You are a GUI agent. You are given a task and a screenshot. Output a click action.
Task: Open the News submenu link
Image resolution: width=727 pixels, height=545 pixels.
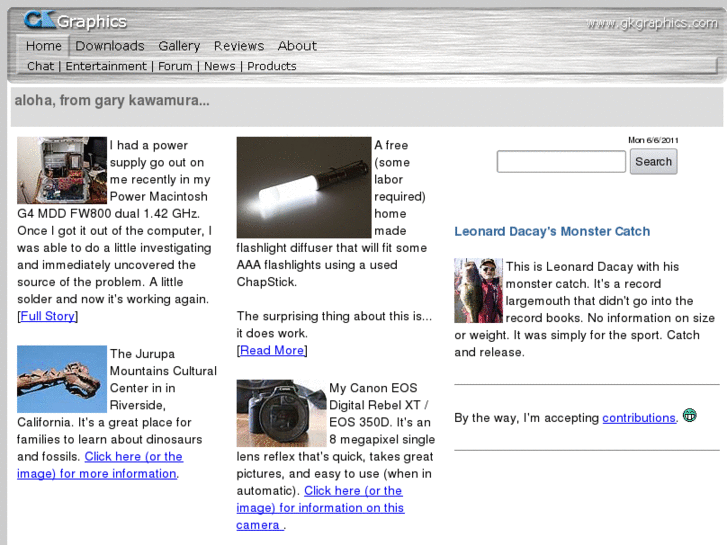(x=220, y=66)
